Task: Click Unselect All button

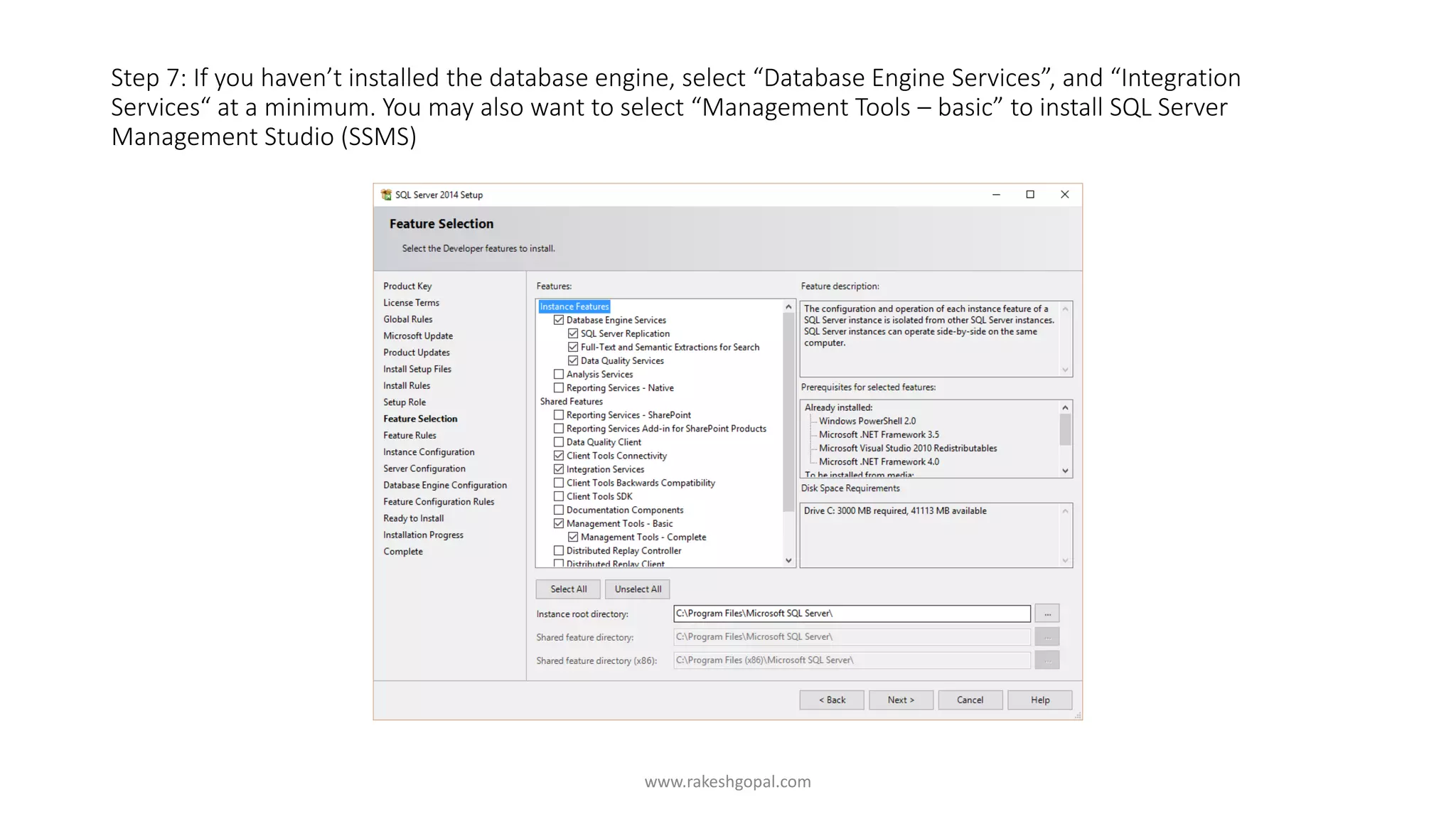Action: 638,589
